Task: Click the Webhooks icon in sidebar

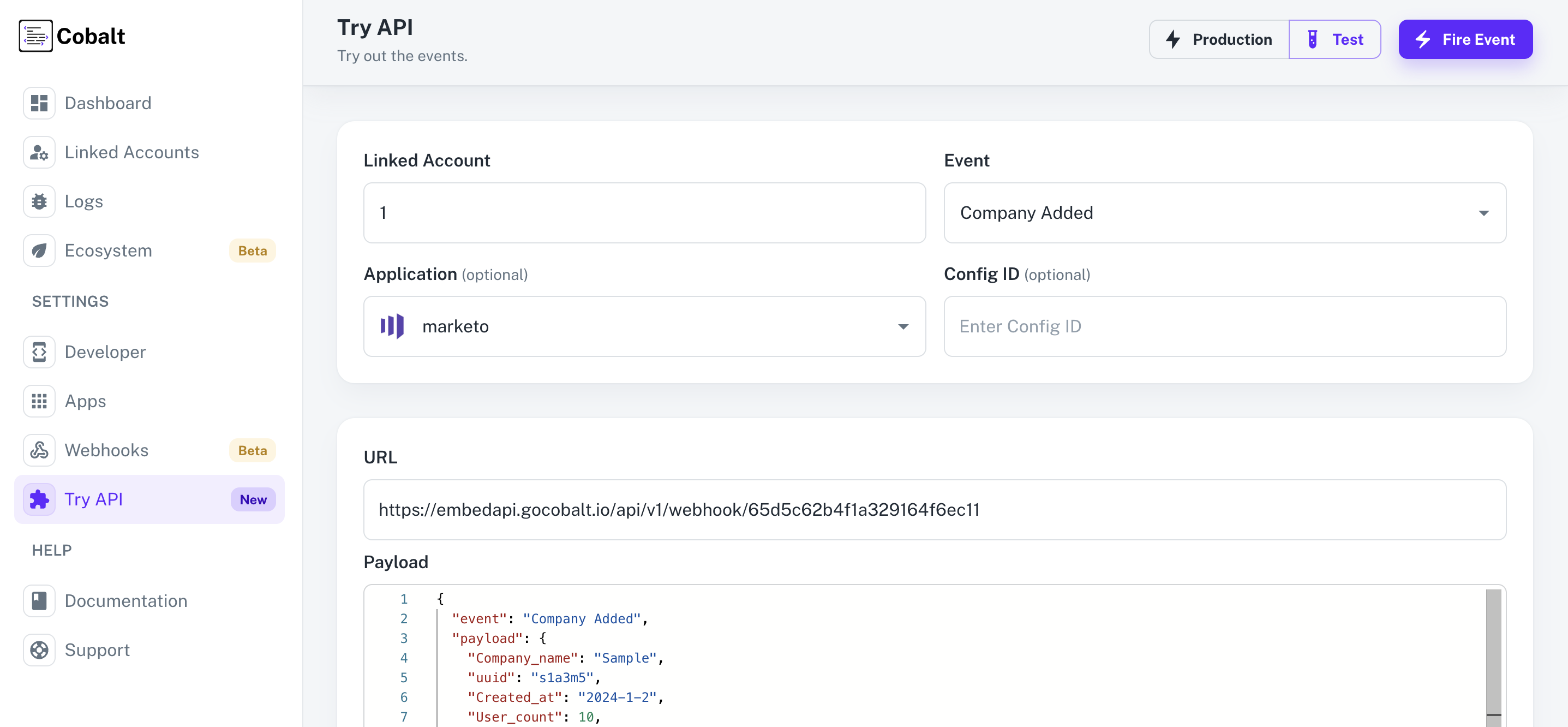Action: tap(39, 450)
